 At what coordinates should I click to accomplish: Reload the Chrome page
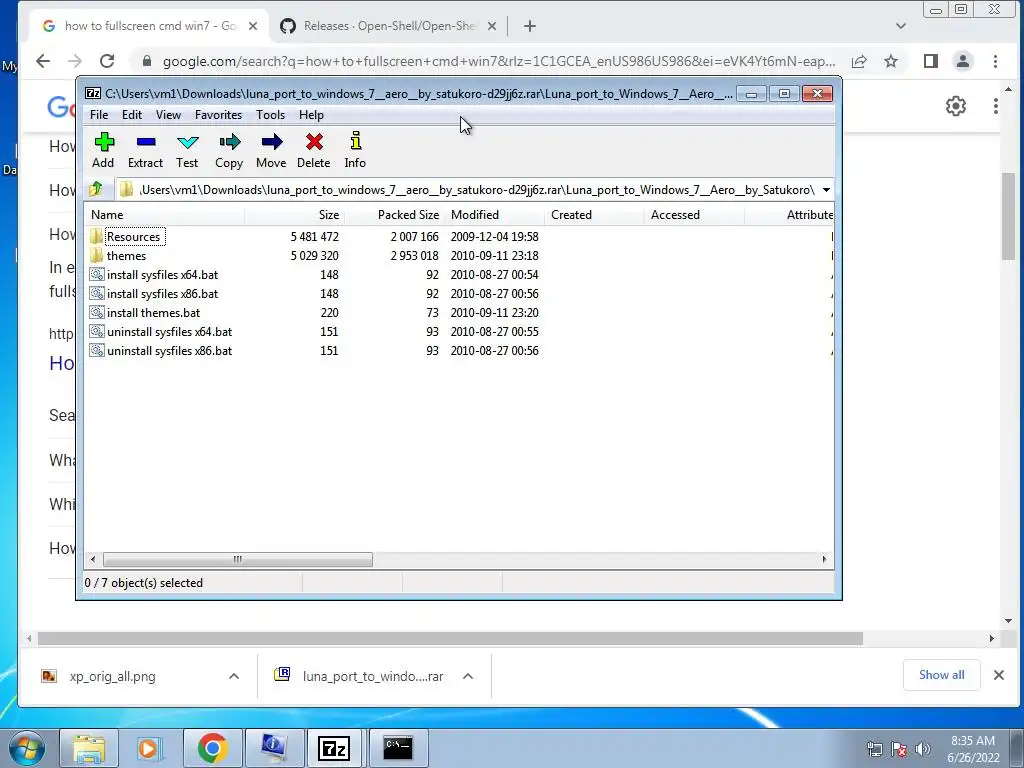click(107, 61)
